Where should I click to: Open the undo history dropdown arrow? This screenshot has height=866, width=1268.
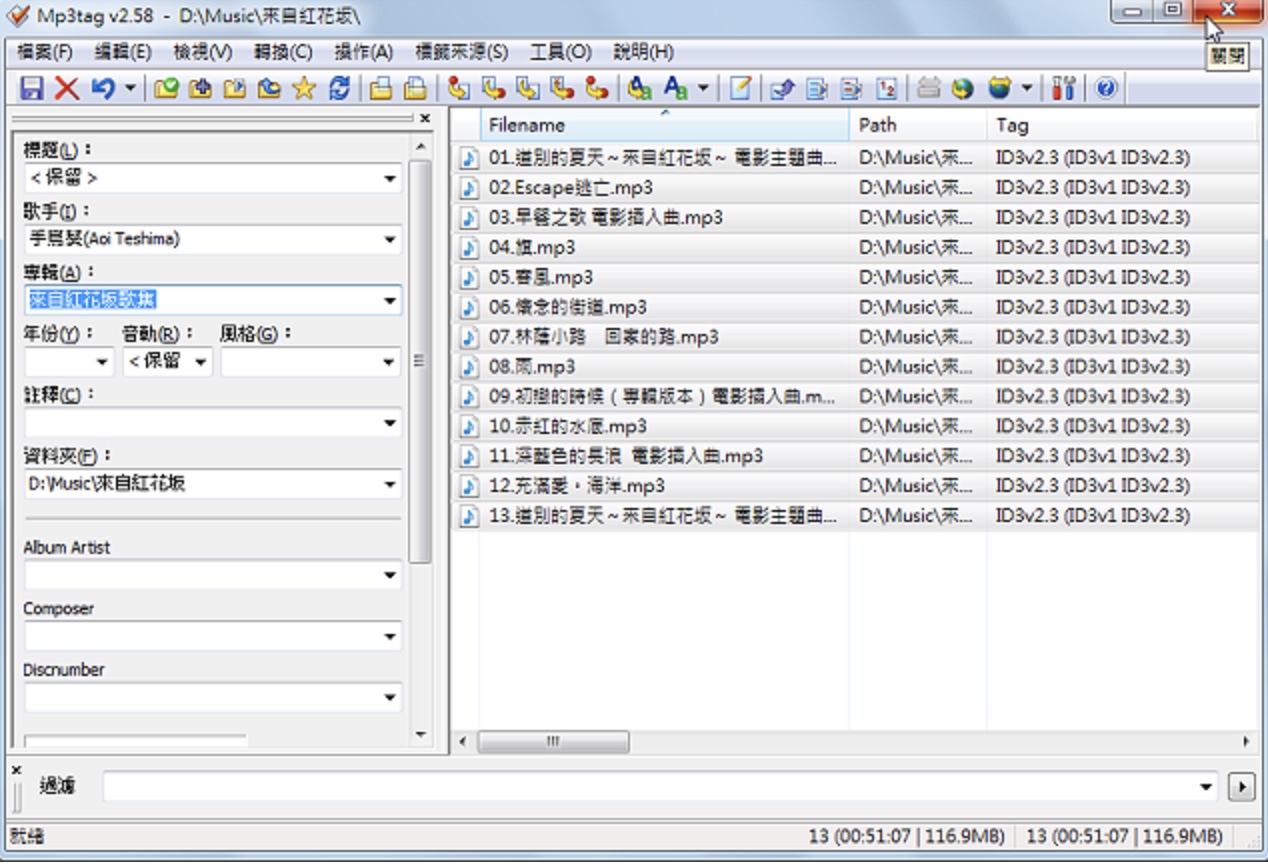coord(130,89)
